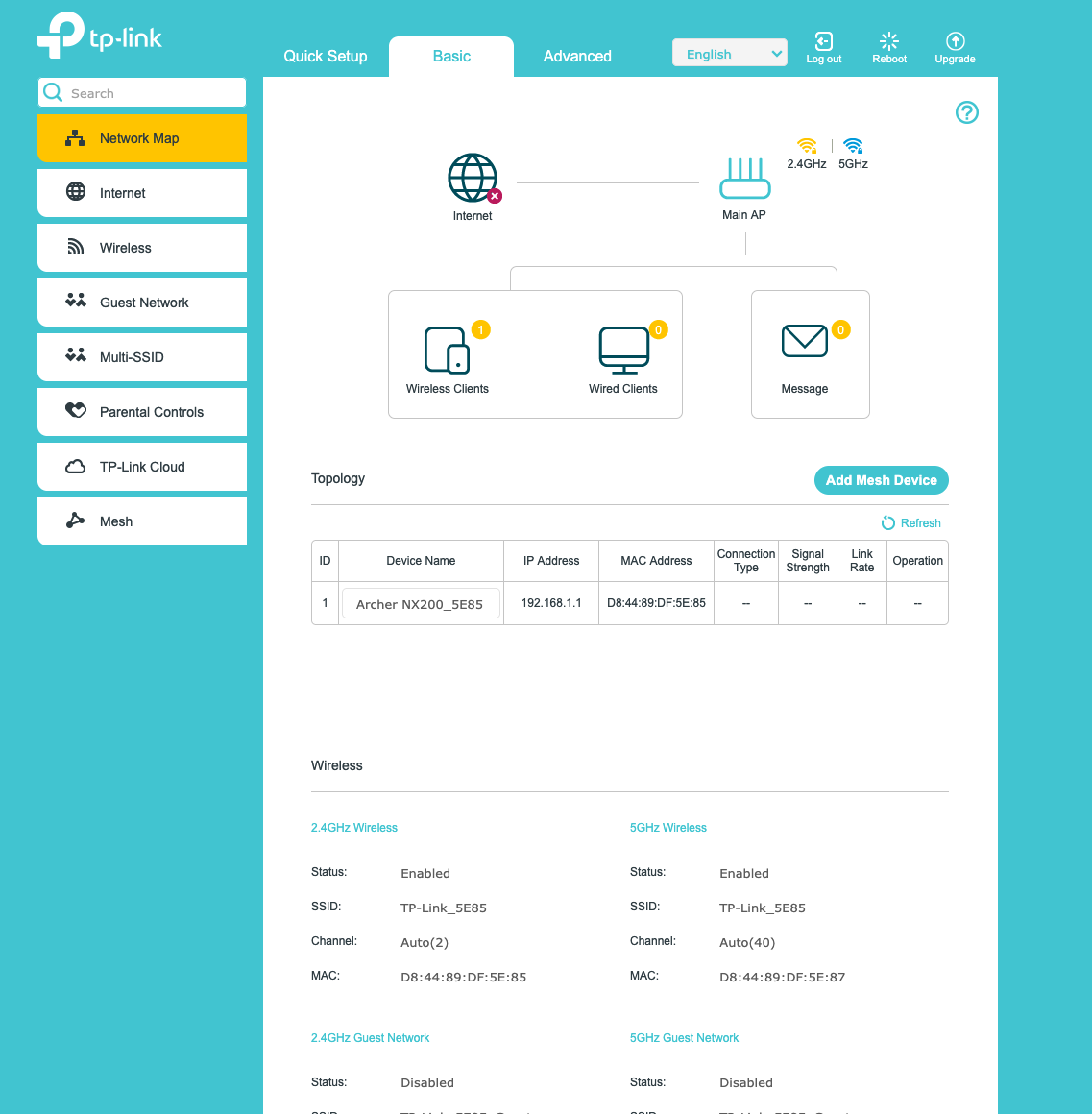Open the Internet settings page
Screen dimensions: 1092x1114
pos(142,192)
